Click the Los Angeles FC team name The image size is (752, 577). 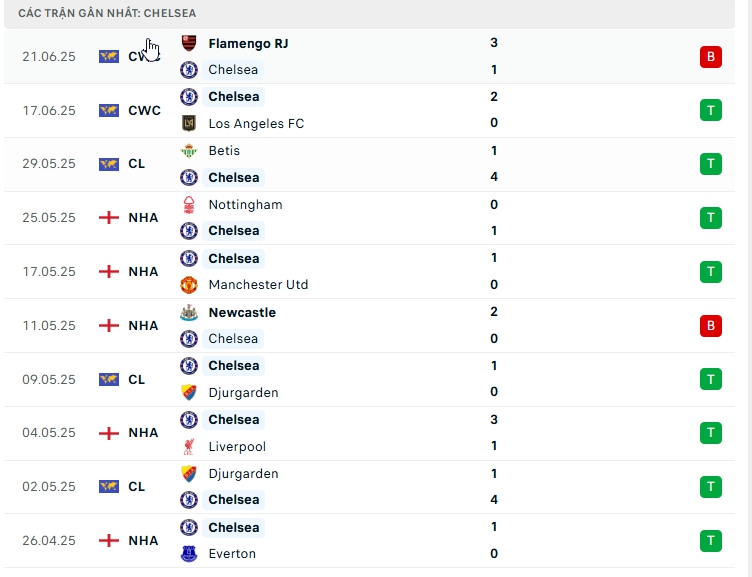point(256,124)
